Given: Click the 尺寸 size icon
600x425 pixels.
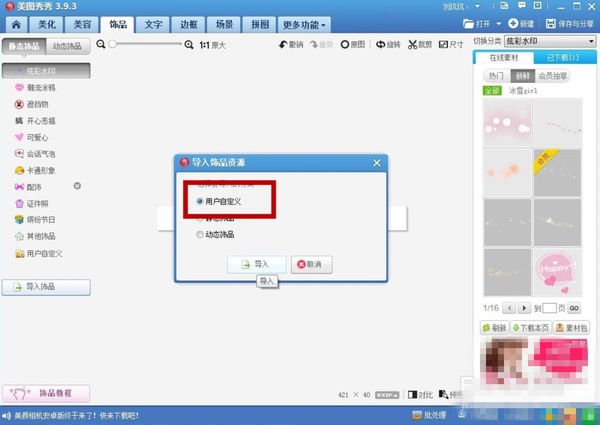Looking at the screenshot, I should (x=443, y=45).
